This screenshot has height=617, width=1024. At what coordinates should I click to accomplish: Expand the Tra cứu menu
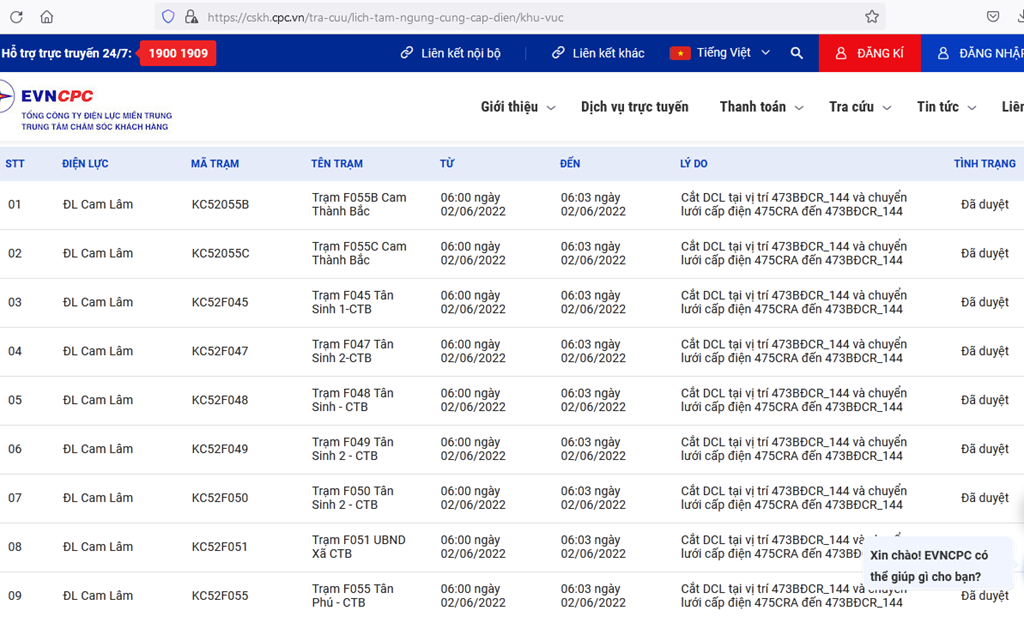[x=859, y=107]
